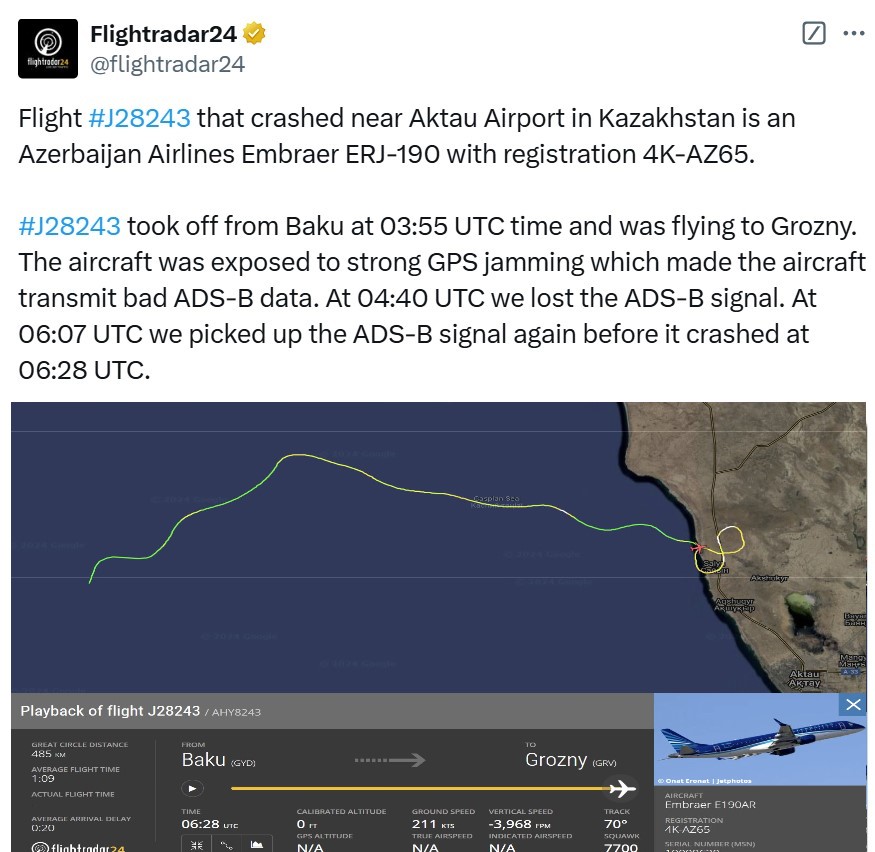Toggle the altitude graph icon
This screenshot has width=875, height=852.
(257, 845)
